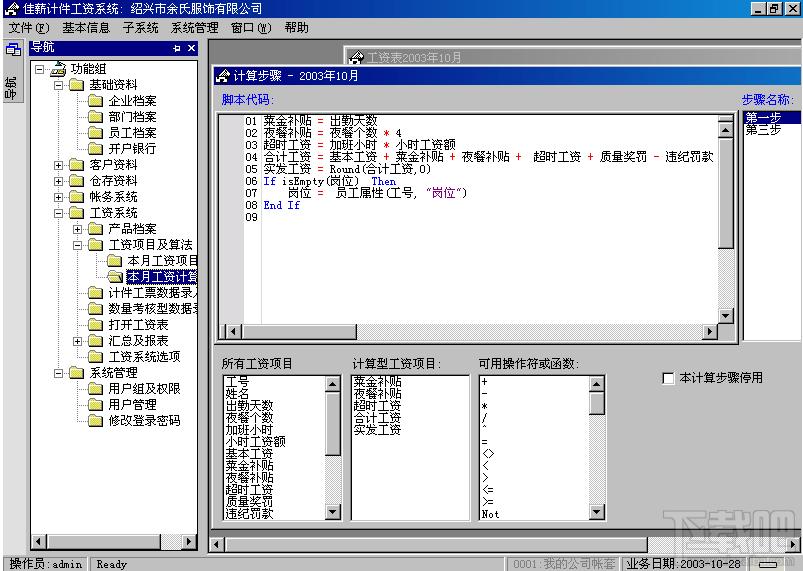This screenshot has height=571, width=803.
Task: Collapse the 功能组 root node
Action: pos(39,69)
